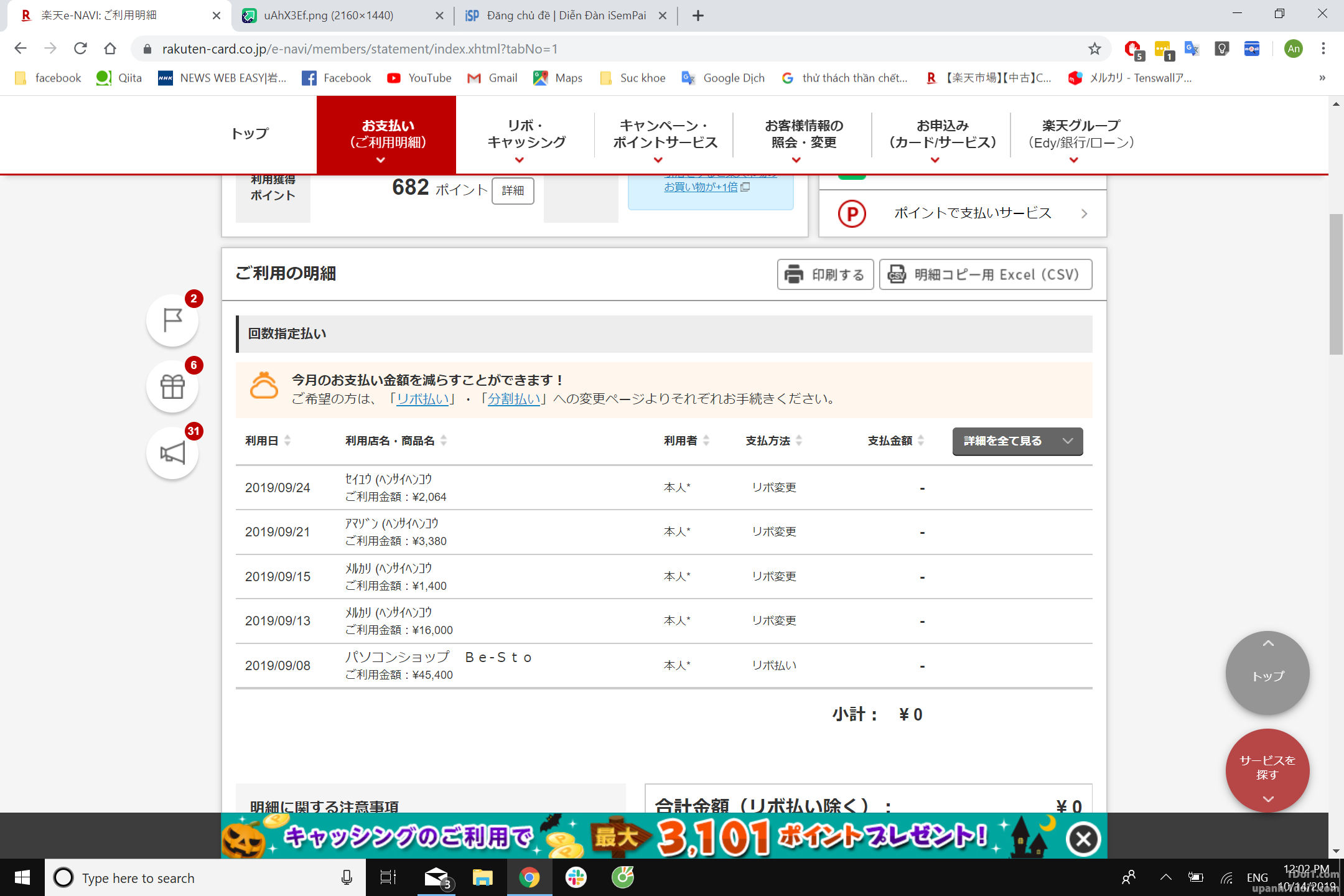Click the Type here to search box
The height and width of the screenshot is (896, 1344).
205,878
